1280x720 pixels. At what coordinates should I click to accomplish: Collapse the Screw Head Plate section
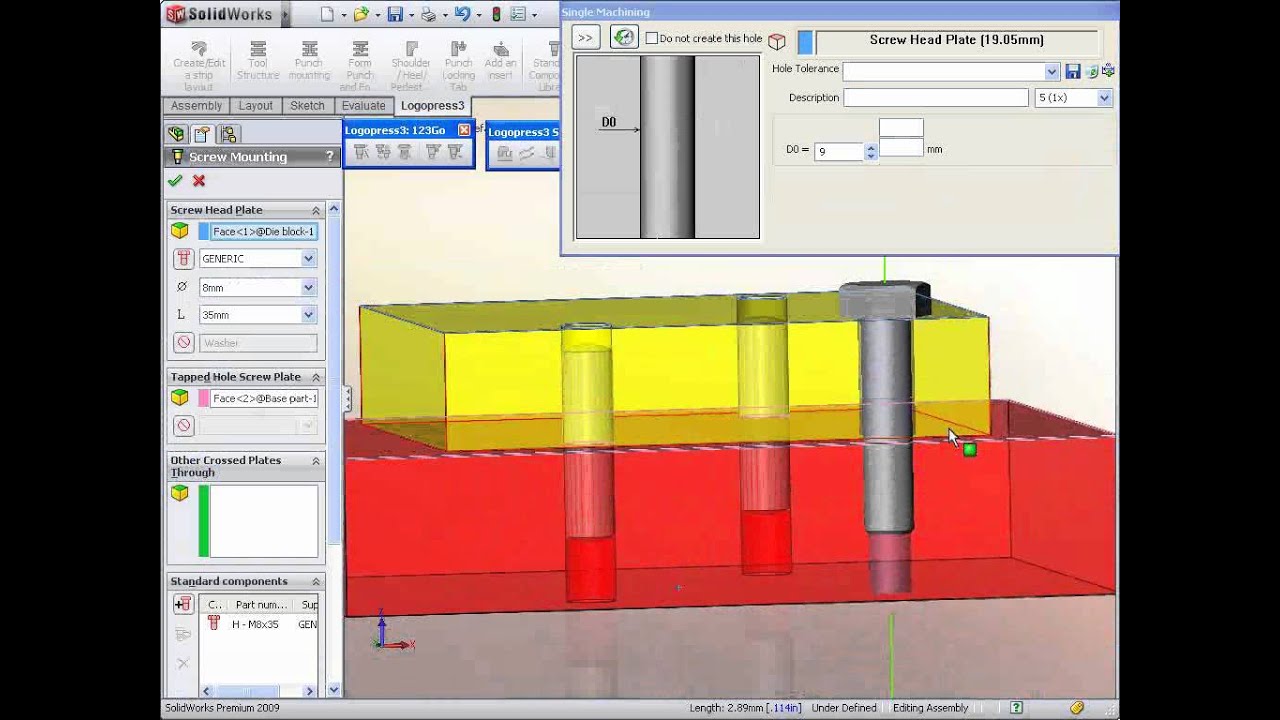coord(316,210)
